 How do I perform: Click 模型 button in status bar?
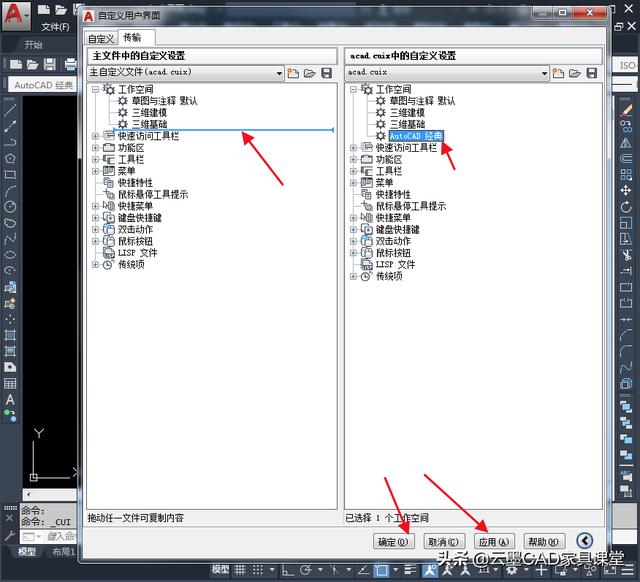pyautogui.click(x=220, y=569)
